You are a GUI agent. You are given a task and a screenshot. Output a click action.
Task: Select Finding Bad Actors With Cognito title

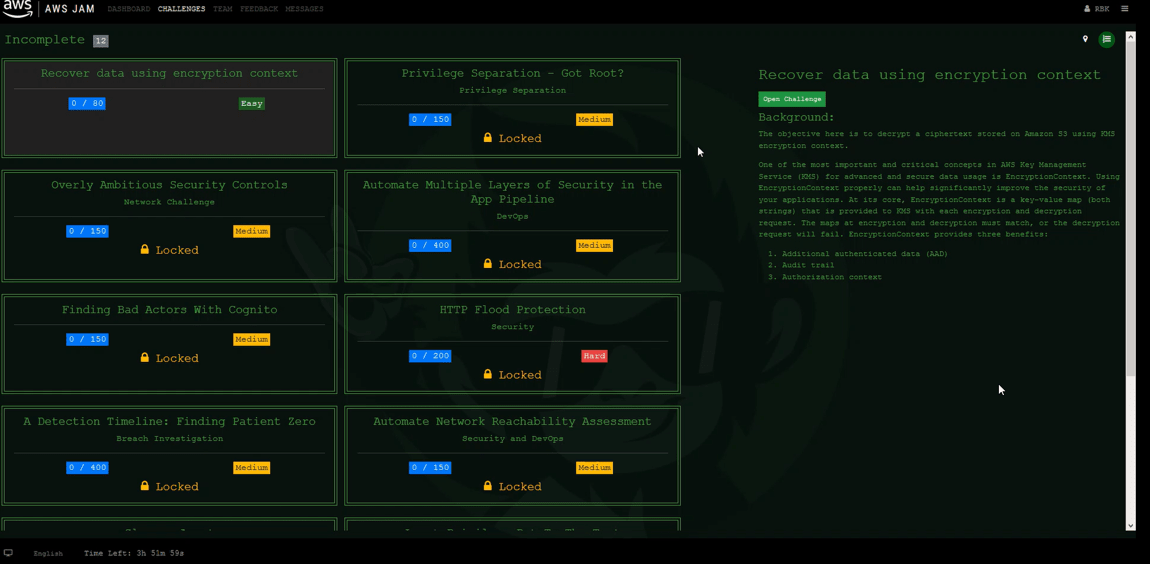click(169, 310)
